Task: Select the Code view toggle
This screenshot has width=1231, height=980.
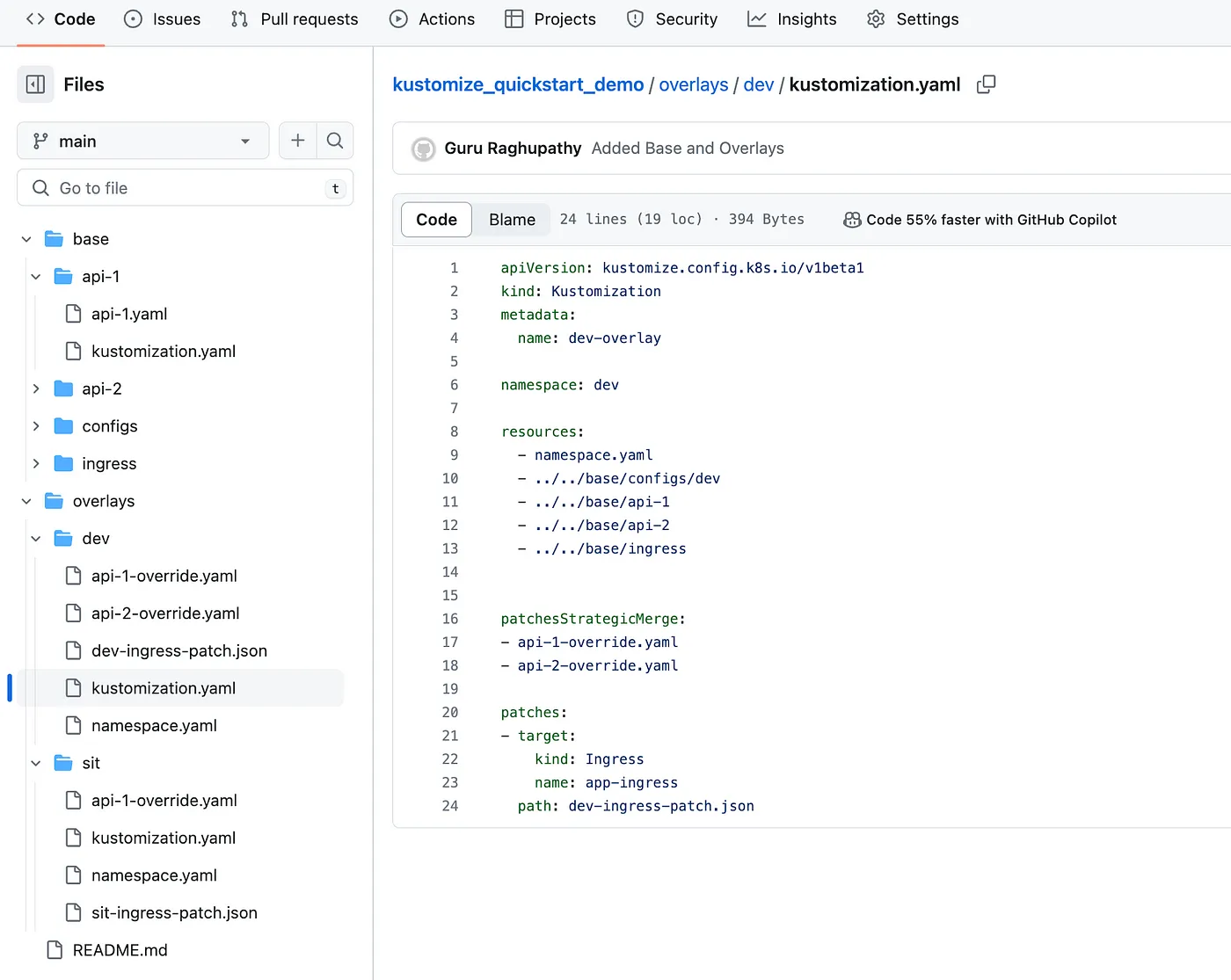Action: pyautogui.click(x=436, y=220)
